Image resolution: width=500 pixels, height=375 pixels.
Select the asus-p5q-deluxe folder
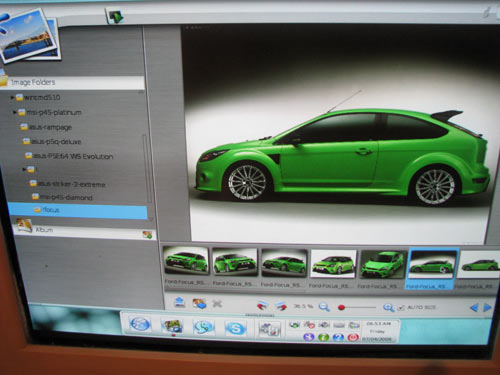52,142
